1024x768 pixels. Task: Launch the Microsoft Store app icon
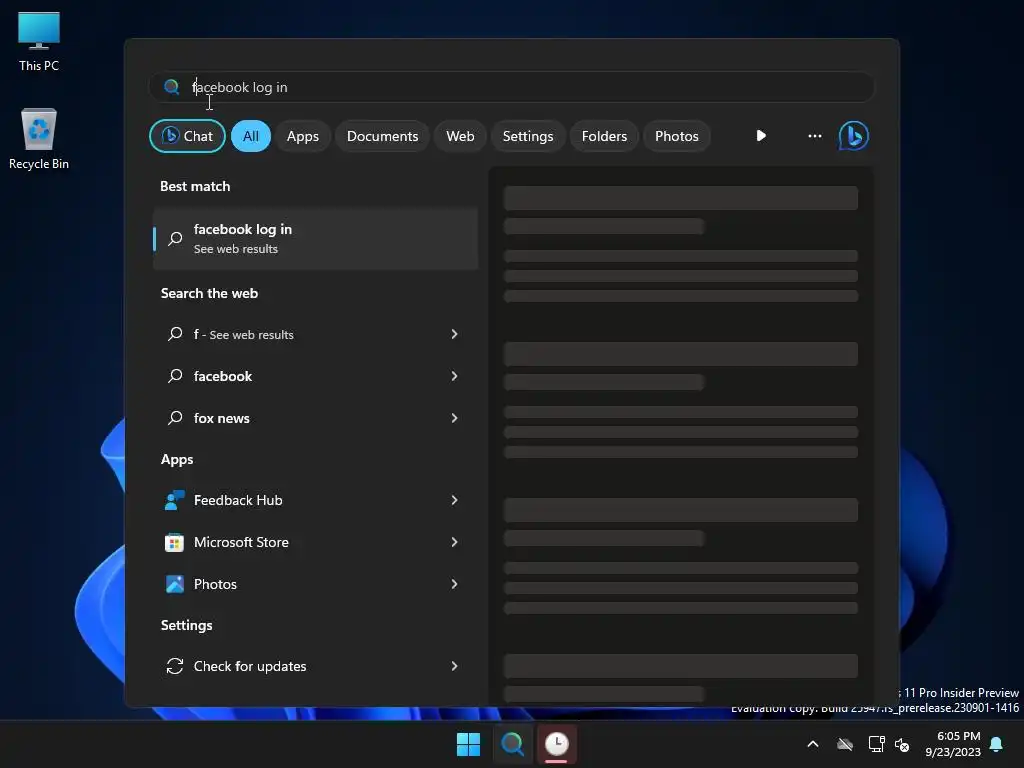(174, 542)
